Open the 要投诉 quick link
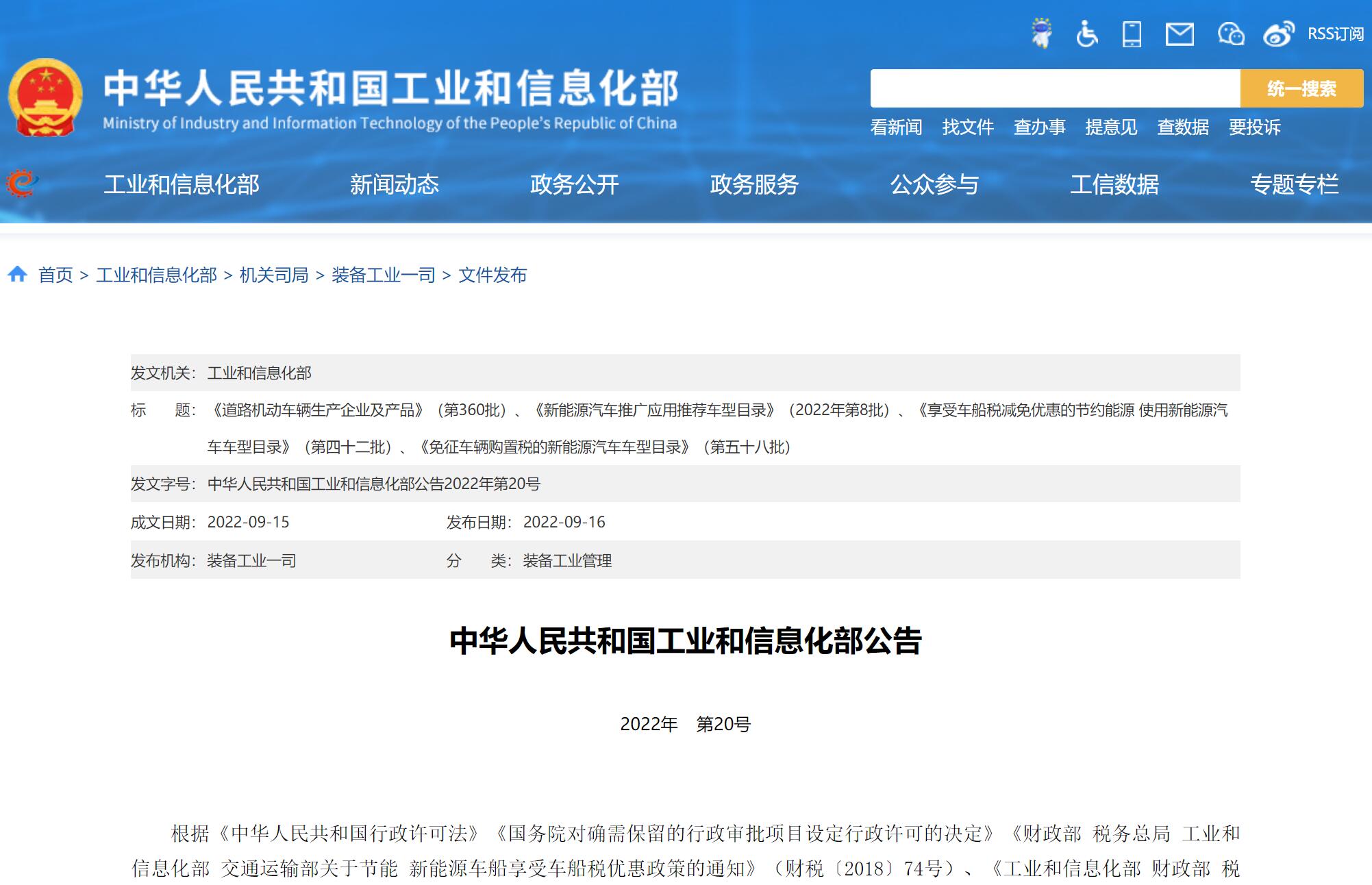The image size is (1372, 885). (x=1255, y=127)
